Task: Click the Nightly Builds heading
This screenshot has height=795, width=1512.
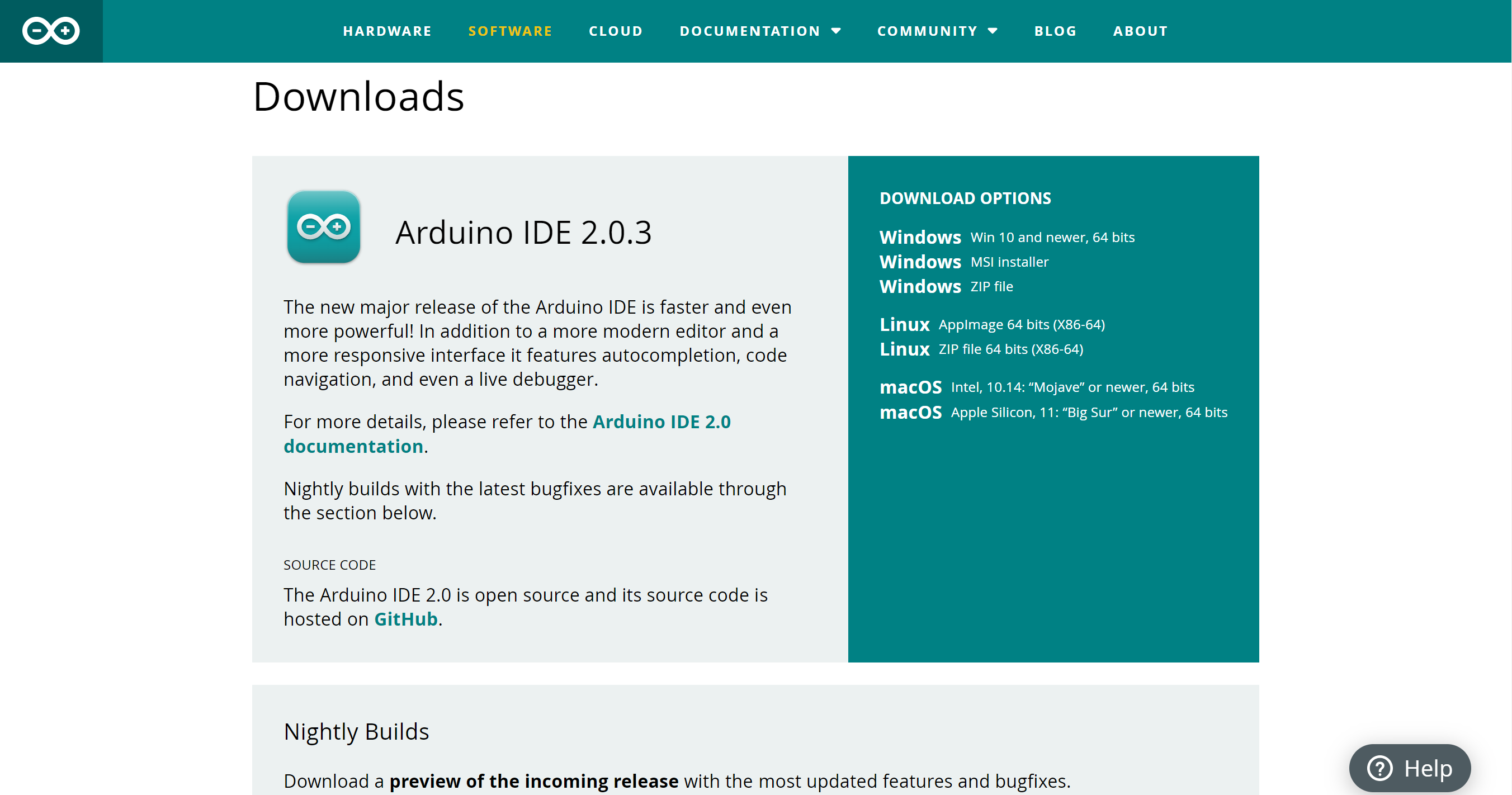Action: click(356, 732)
